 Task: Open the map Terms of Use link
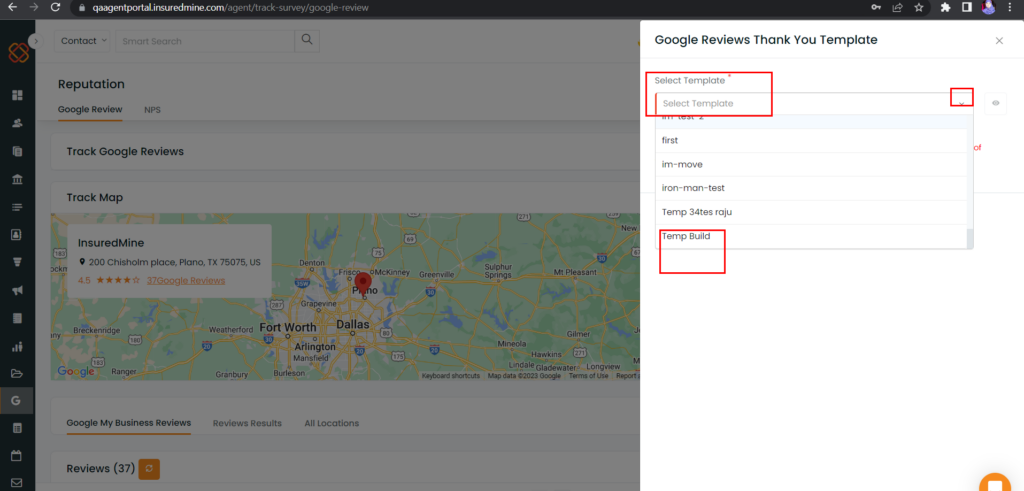588,376
